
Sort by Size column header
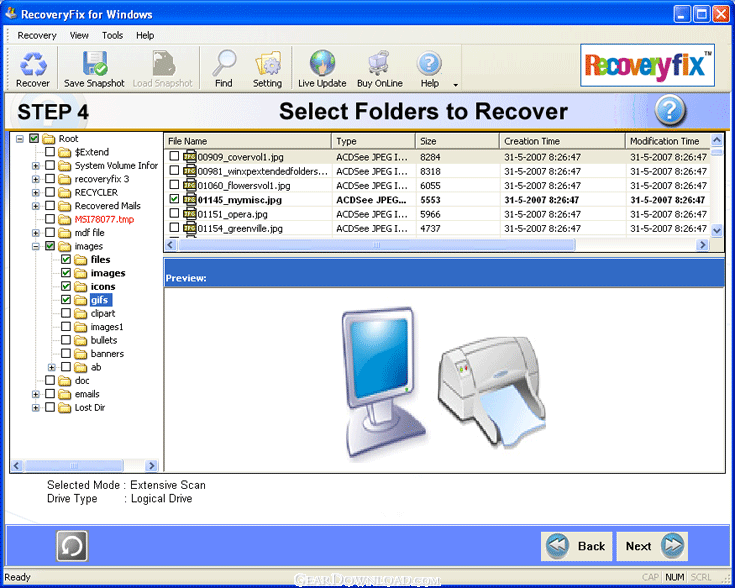click(x=458, y=141)
